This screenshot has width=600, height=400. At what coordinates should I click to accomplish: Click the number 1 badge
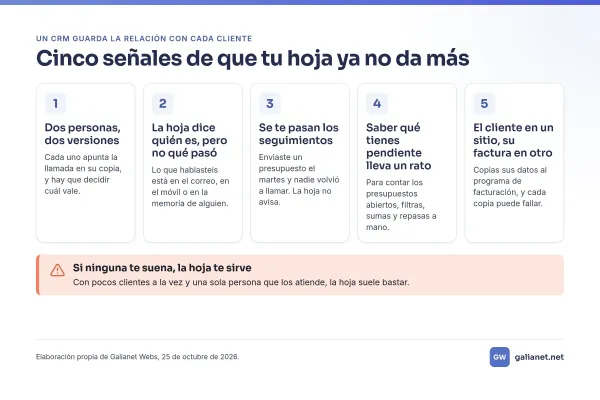click(x=55, y=103)
